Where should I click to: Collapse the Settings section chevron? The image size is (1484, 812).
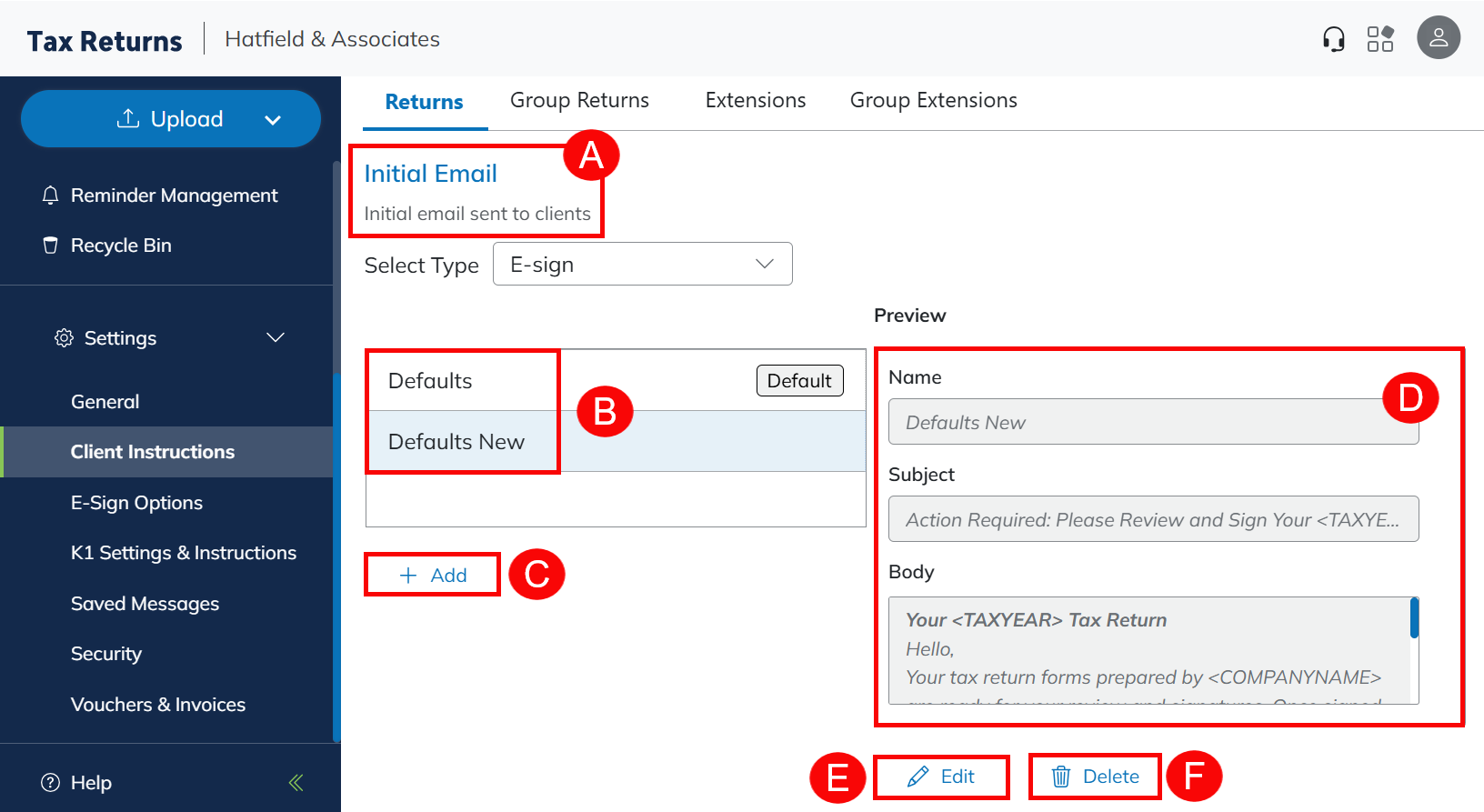coord(275,338)
